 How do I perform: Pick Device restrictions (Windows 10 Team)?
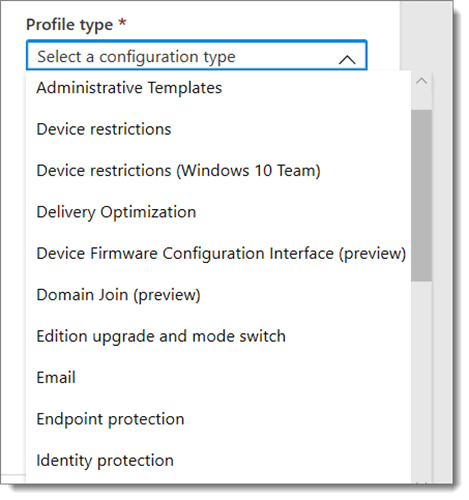[x=178, y=171]
